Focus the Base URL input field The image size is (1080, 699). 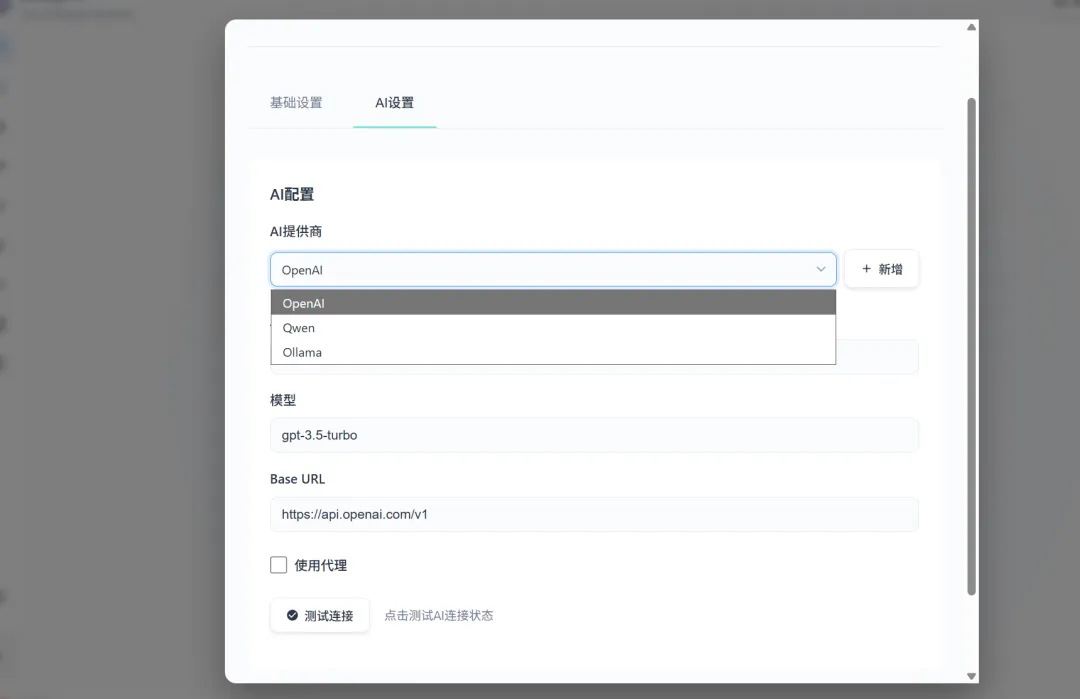pos(594,514)
